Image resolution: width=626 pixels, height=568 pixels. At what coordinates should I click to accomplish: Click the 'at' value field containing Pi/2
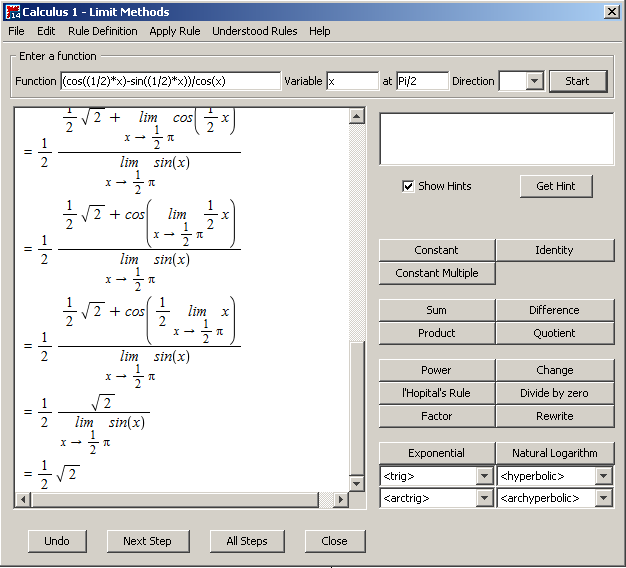click(422, 81)
